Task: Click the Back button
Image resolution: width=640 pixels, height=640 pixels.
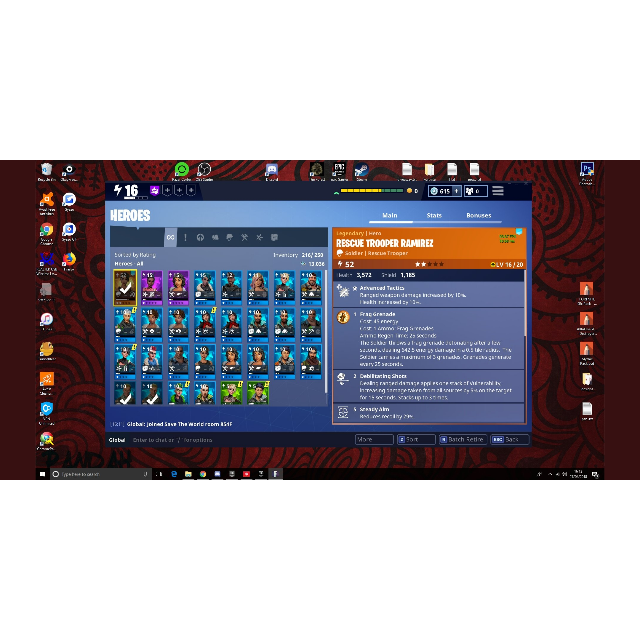Action: pos(510,440)
